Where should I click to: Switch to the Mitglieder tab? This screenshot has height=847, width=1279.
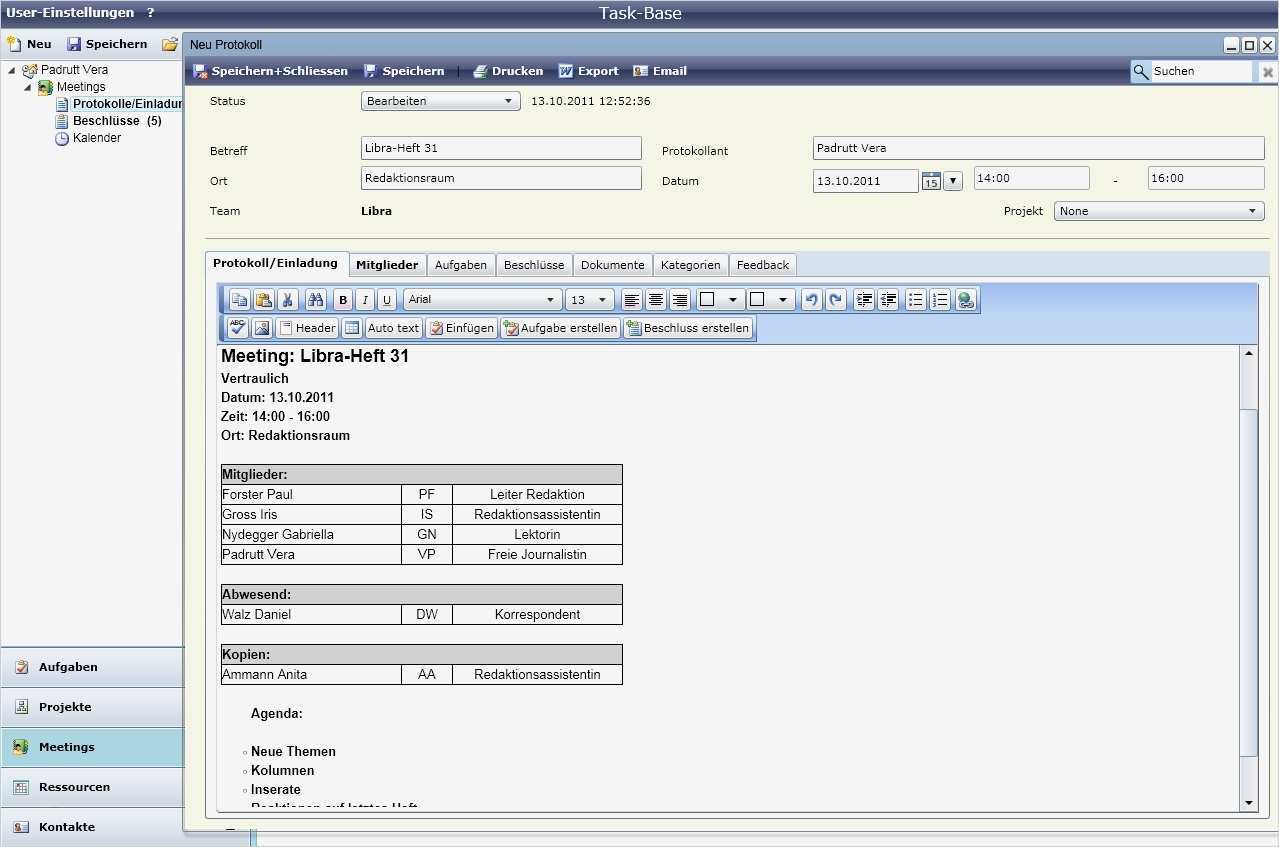(x=387, y=265)
